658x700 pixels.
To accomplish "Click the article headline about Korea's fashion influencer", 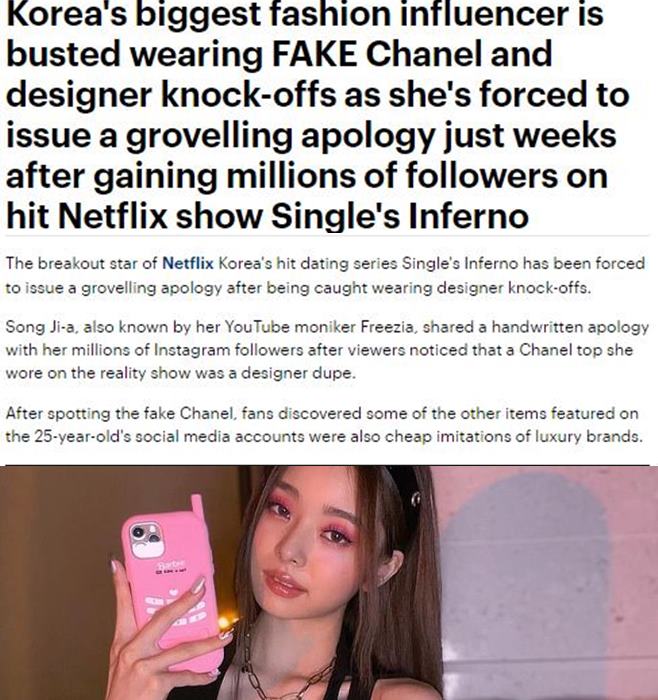I will coord(318,115).
